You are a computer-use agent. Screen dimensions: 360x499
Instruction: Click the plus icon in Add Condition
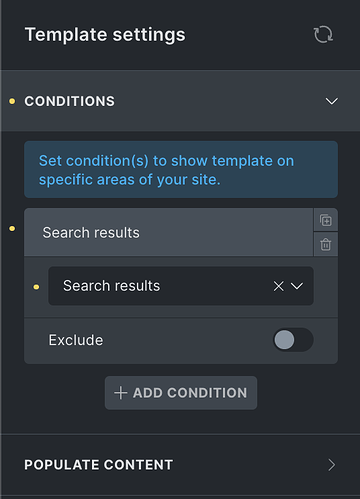coord(120,393)
